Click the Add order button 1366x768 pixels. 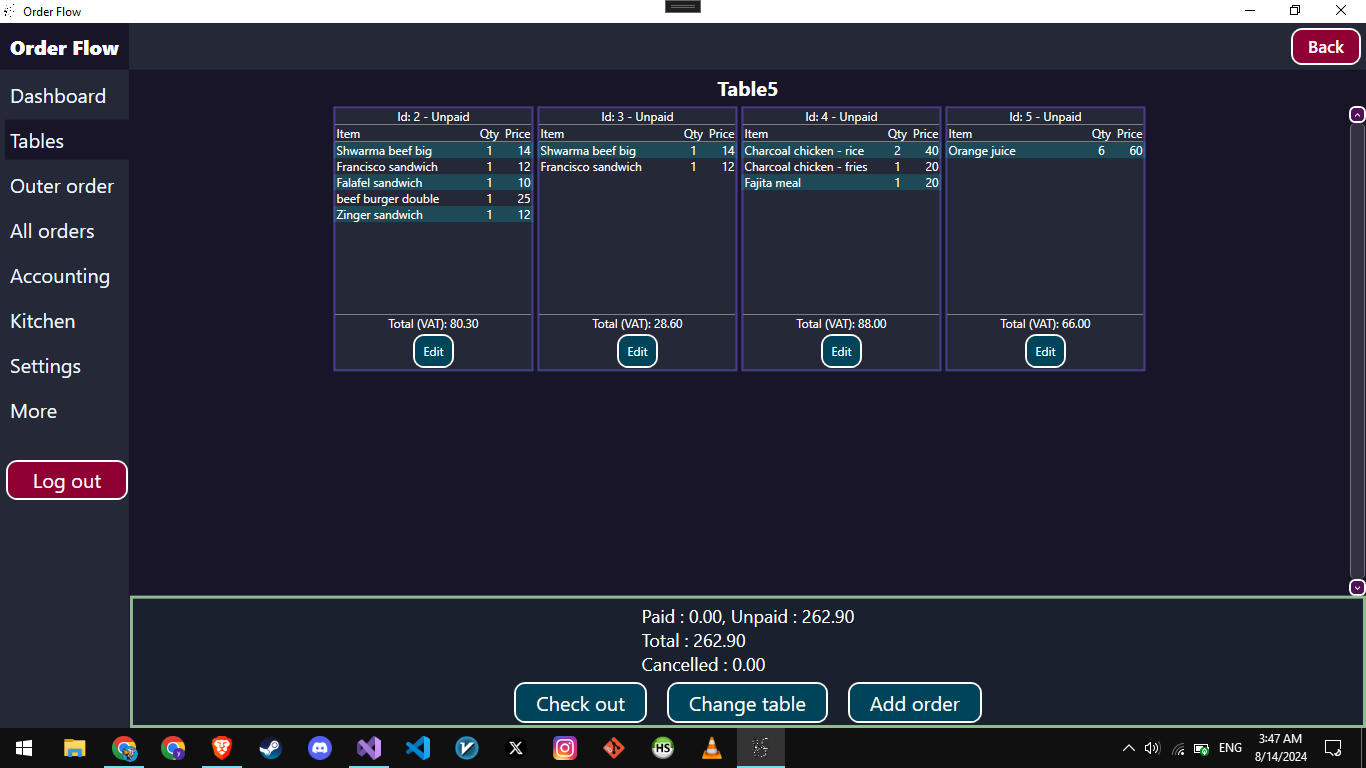click(x=914, y=703)
